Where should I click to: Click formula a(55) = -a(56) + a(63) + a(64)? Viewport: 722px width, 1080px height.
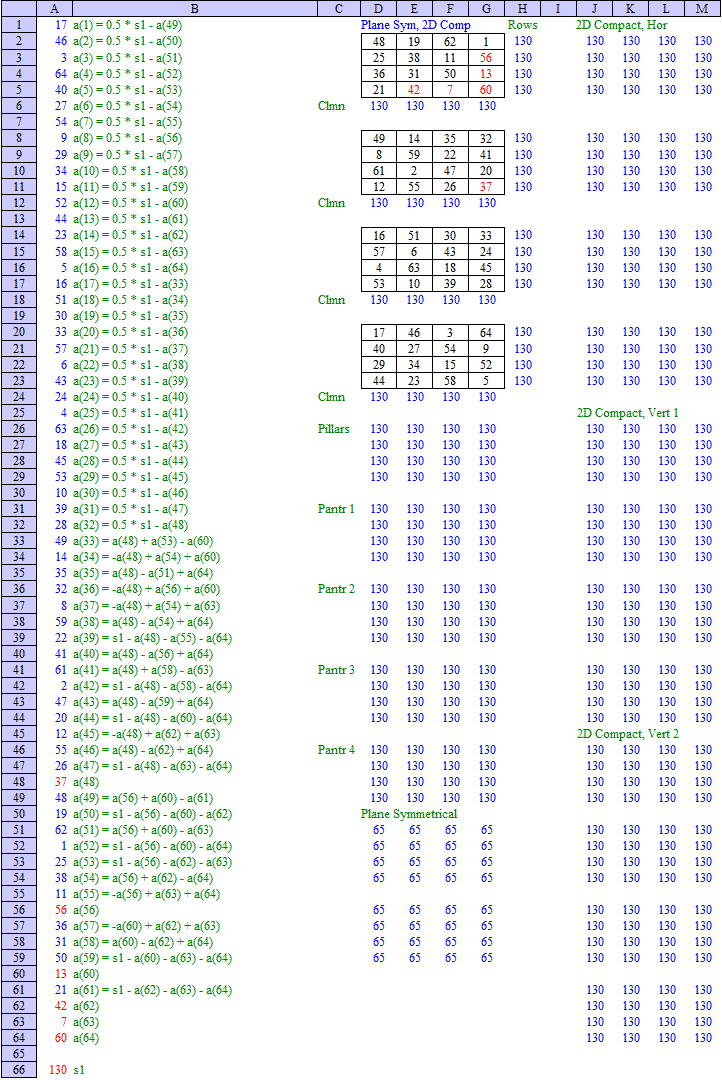click(147, 894)
